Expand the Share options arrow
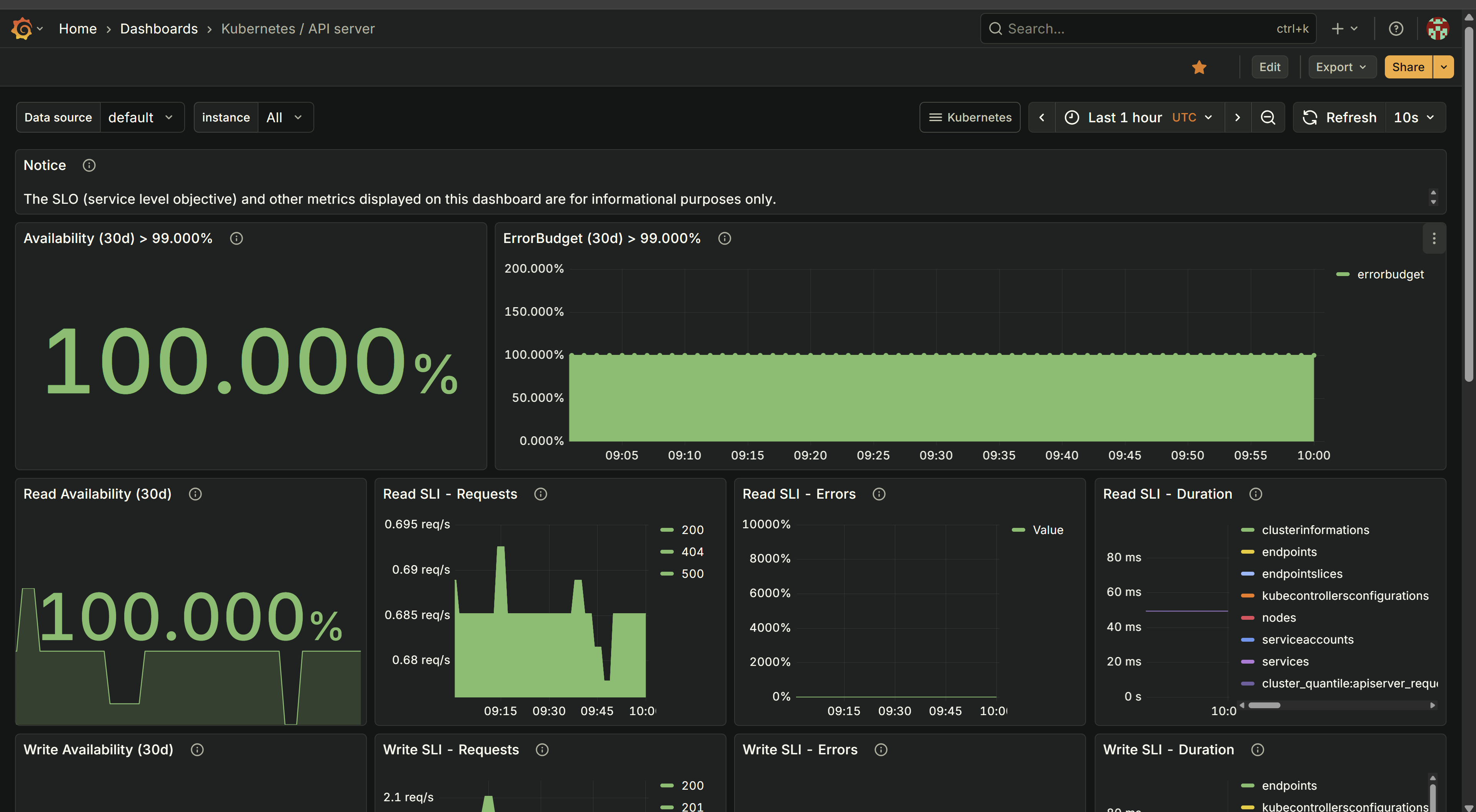Image resolution: width=1476 pixels, height=812 pixels. click(1443, 67)
